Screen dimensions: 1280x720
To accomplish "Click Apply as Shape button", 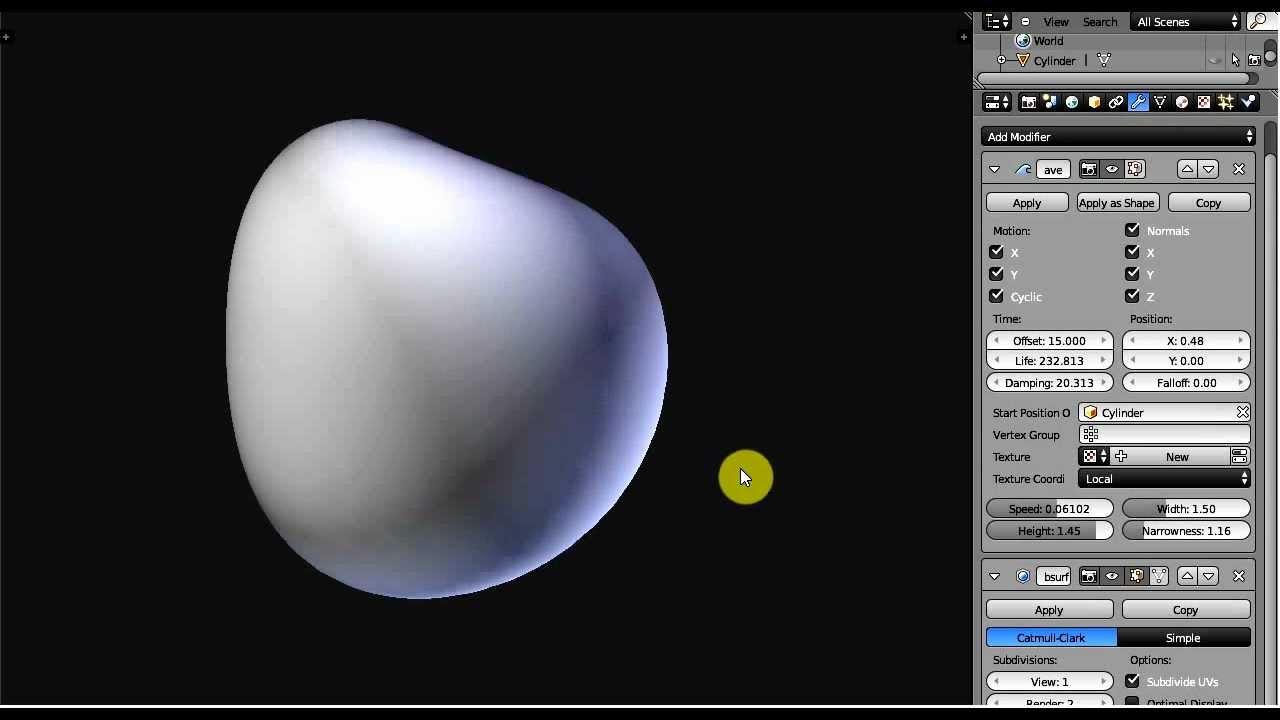I will [1117, 203].
